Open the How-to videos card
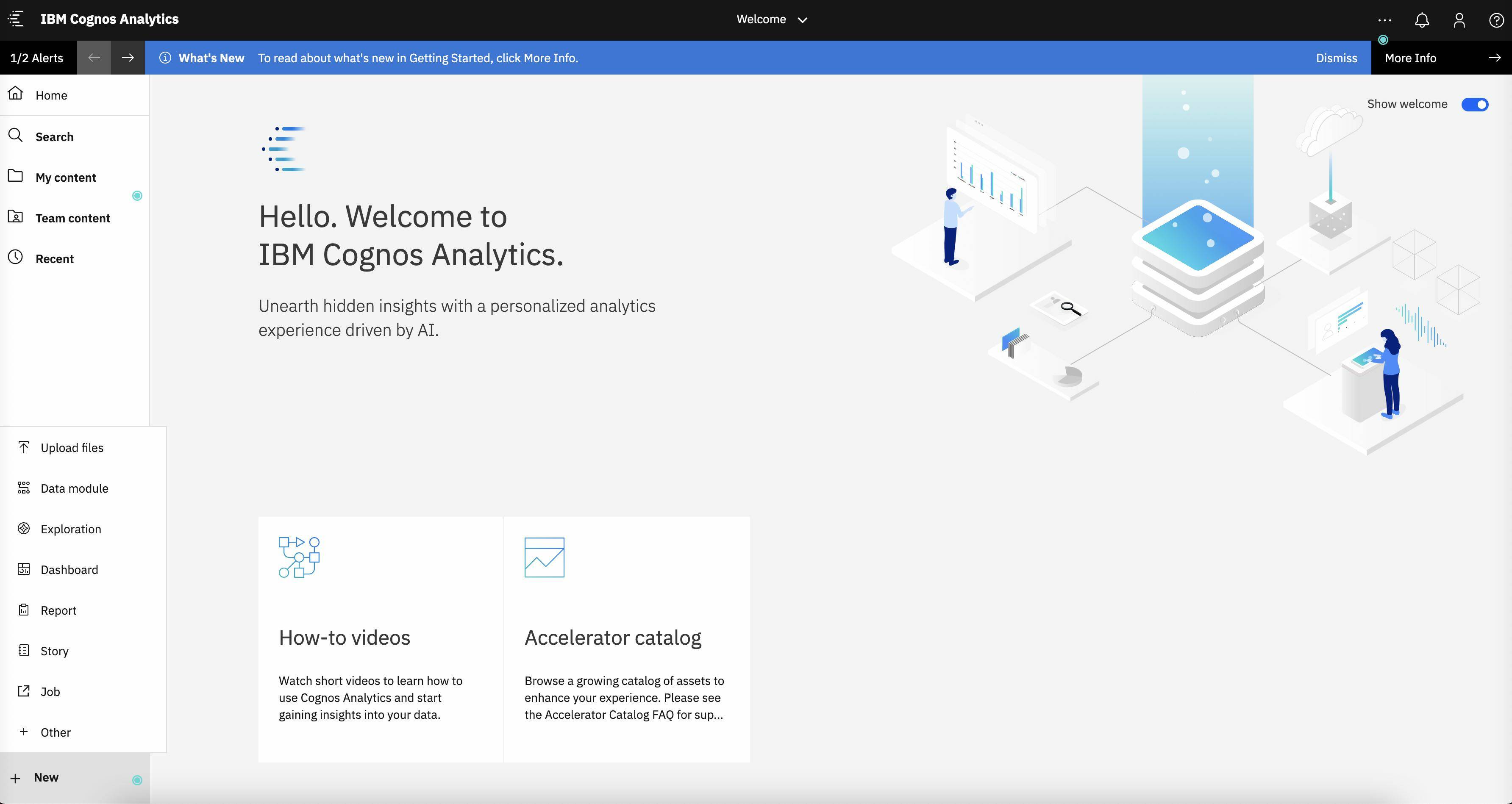 point(381,639)
